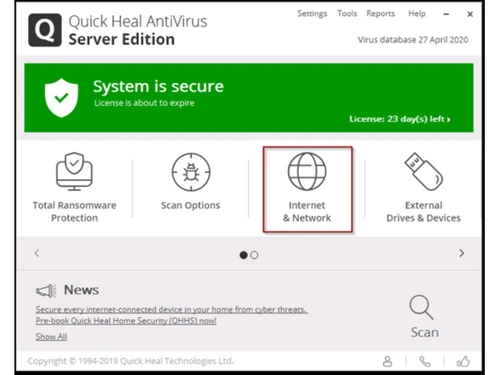Image resolution: width=500 pixels, height=375 pixels.
Task: Click the phone support icon in footer
Action: [425, 361]
